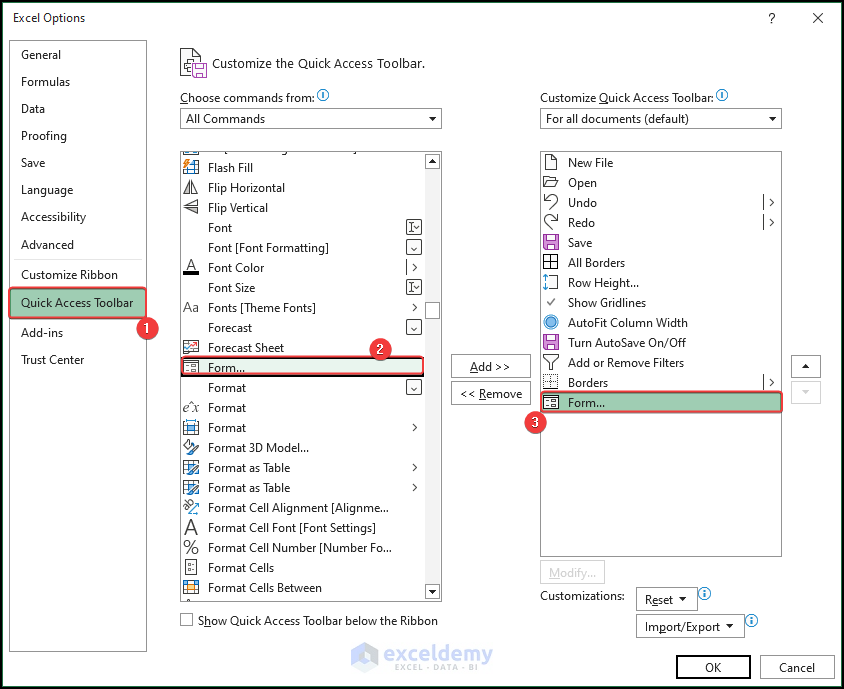Enable Show Quick Access Toolbar below the Ribbon

point(187,620)
